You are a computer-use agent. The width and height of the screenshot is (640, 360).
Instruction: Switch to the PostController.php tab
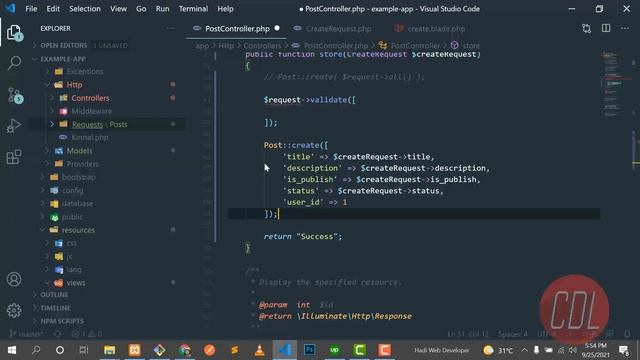(x=237, y=29)
